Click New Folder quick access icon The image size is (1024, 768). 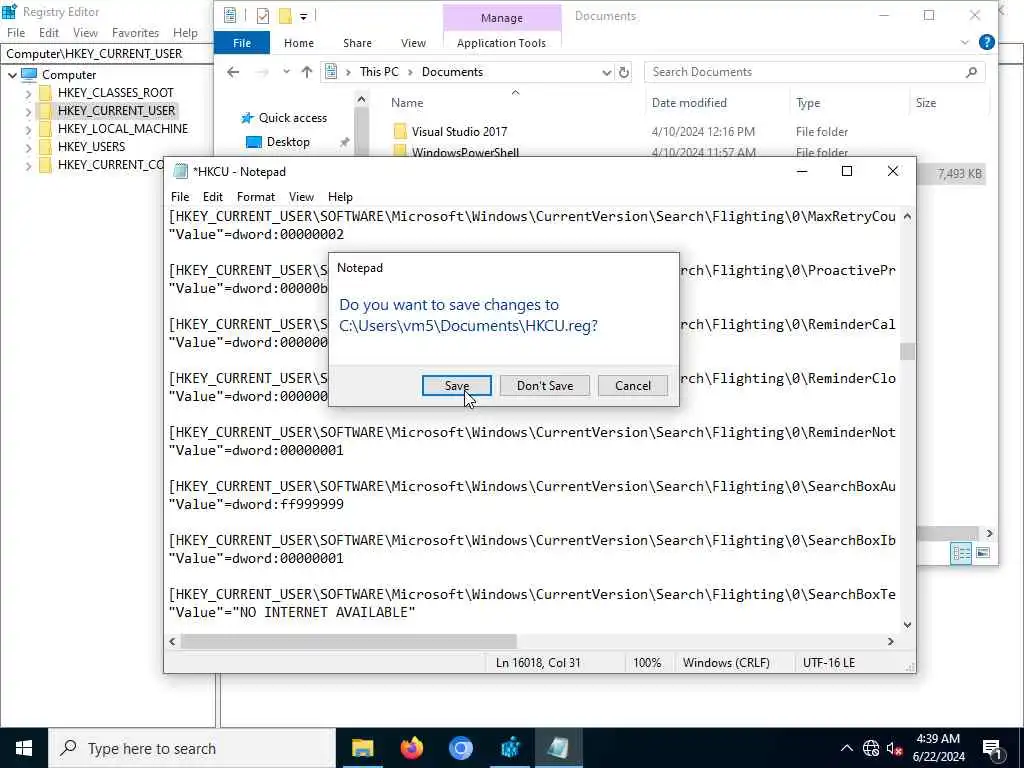(285, 16)
